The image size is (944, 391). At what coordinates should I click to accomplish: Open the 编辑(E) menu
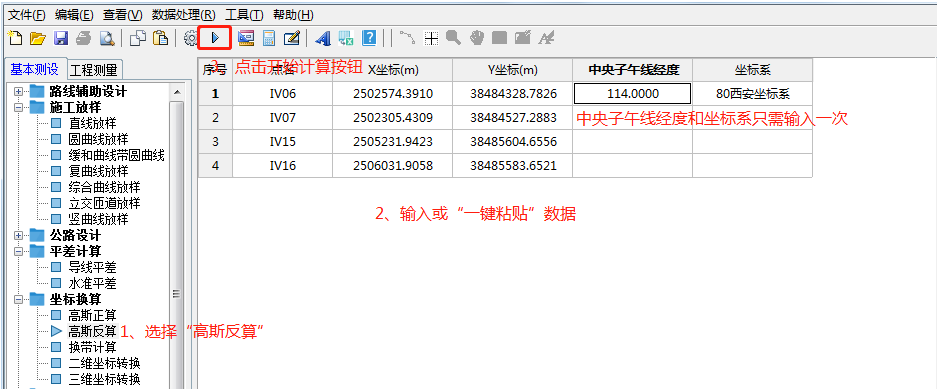(x=74, y=15)
